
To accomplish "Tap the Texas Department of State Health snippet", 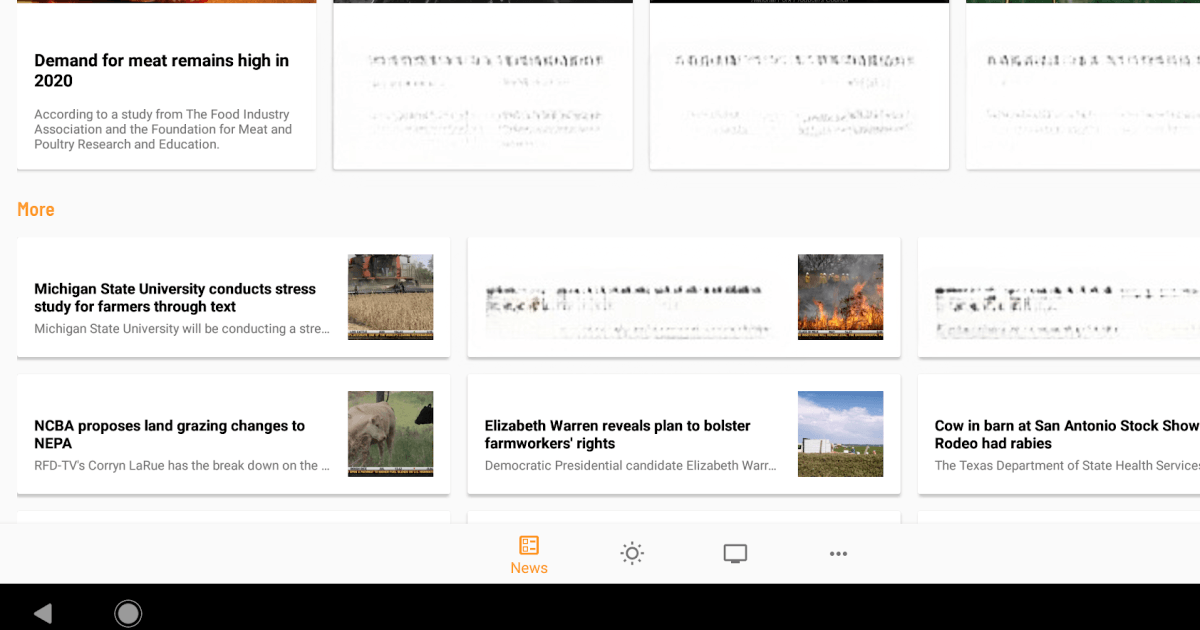I will click(1066, 465).
